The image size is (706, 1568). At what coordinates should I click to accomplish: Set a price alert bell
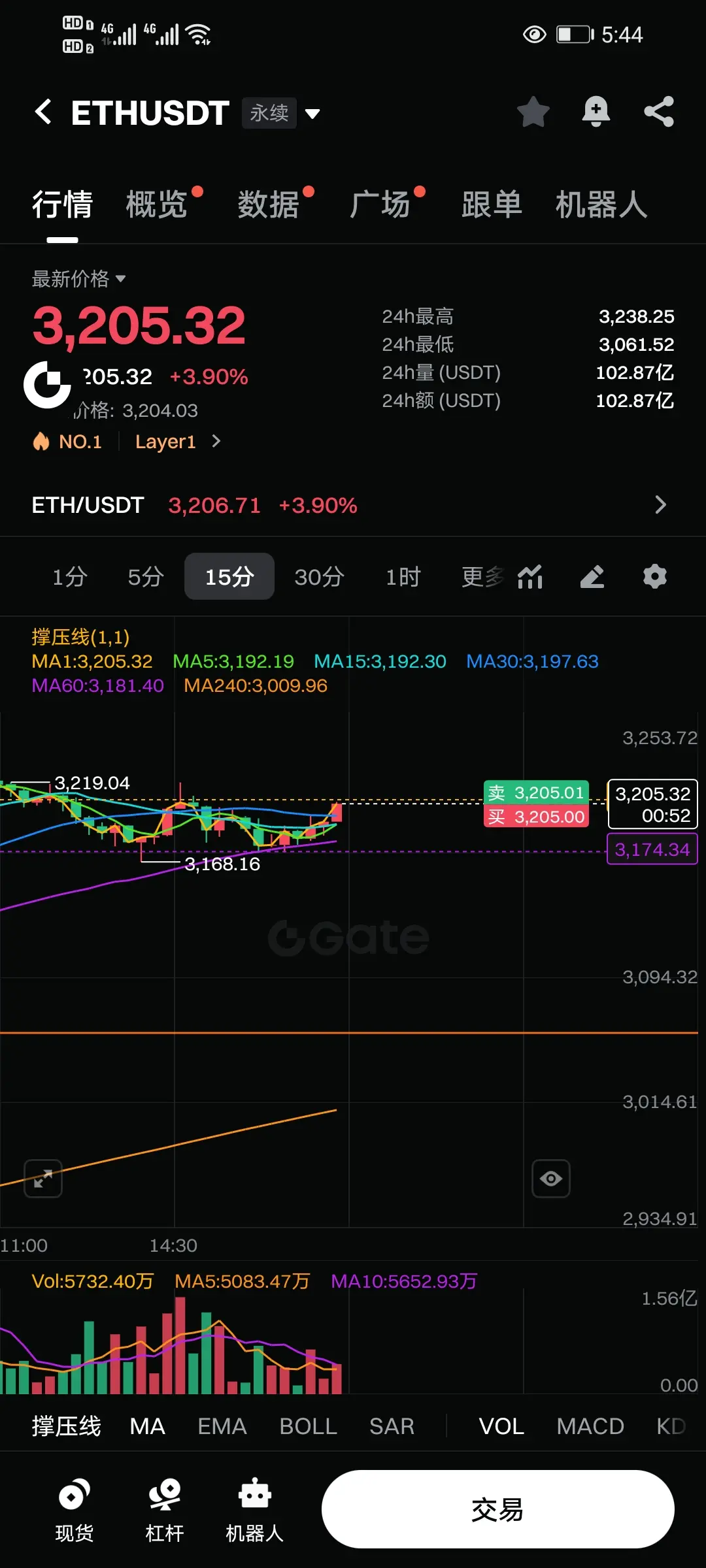[x=596, y=112]
